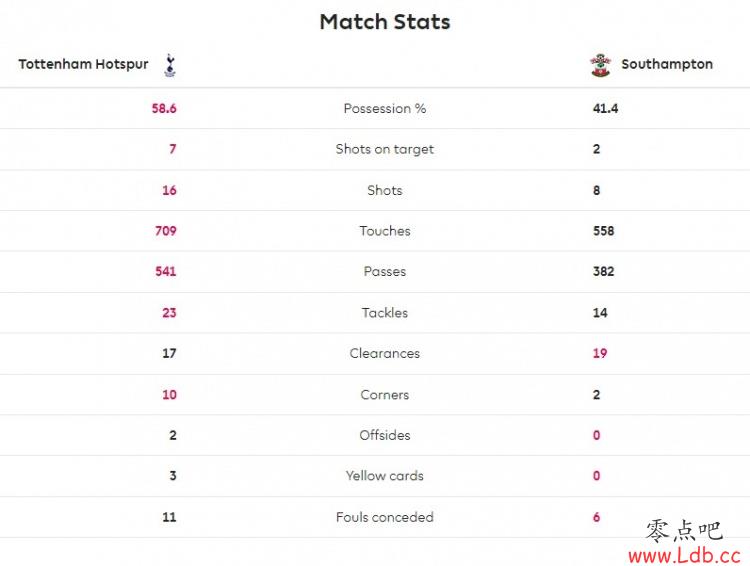The width and height of the screenshot is (750, 566).
Task: Select the Yellow cards stat label
Action: point(385,476)
